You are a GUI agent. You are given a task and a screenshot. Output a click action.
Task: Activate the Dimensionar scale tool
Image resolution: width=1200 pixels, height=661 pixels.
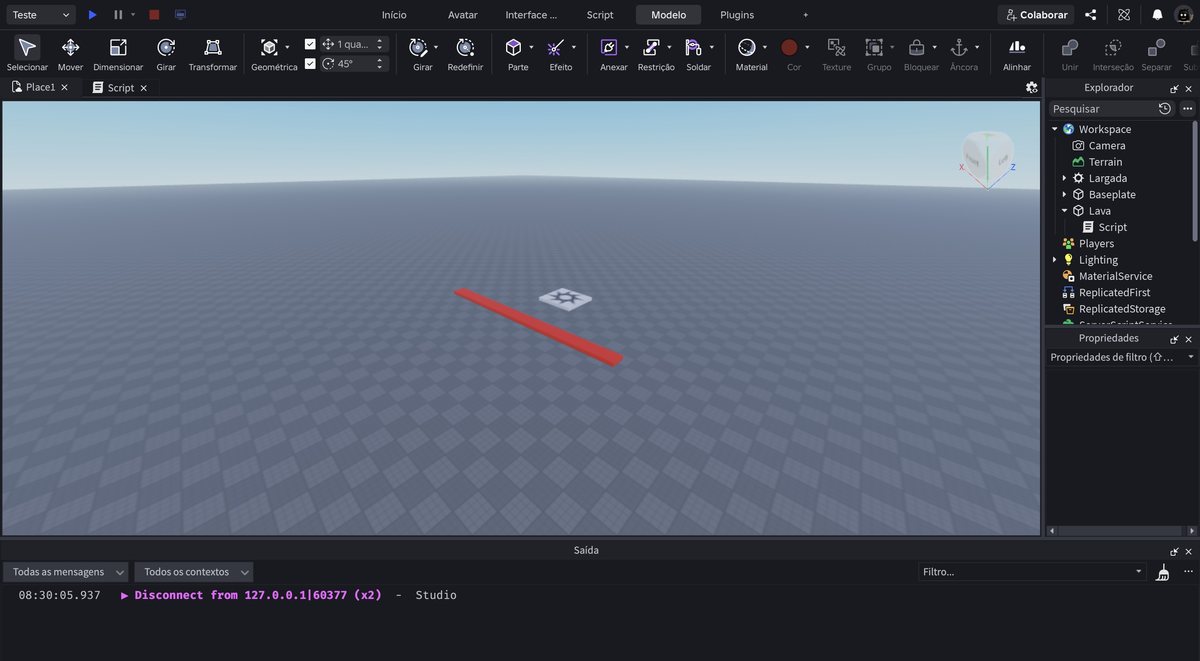click(x=118, y=47)
